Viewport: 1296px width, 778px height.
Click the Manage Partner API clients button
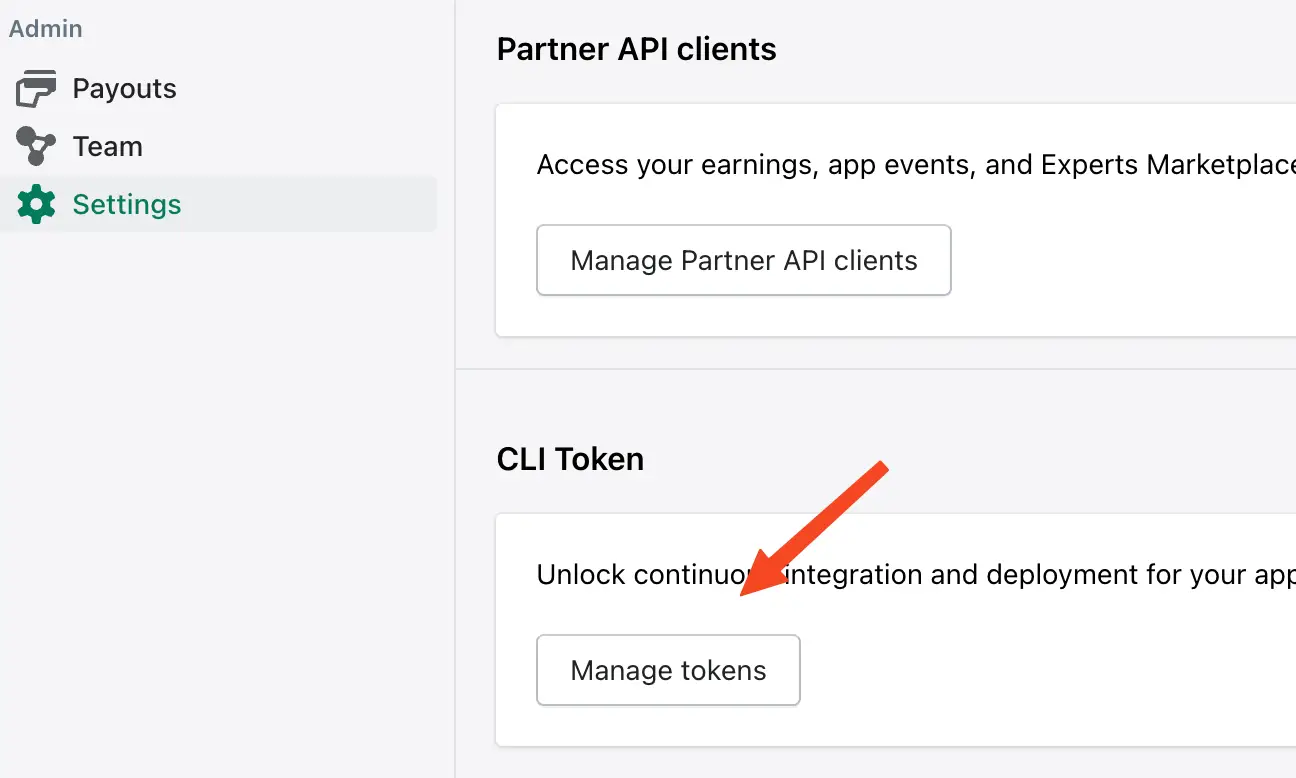tap(743, 260)
